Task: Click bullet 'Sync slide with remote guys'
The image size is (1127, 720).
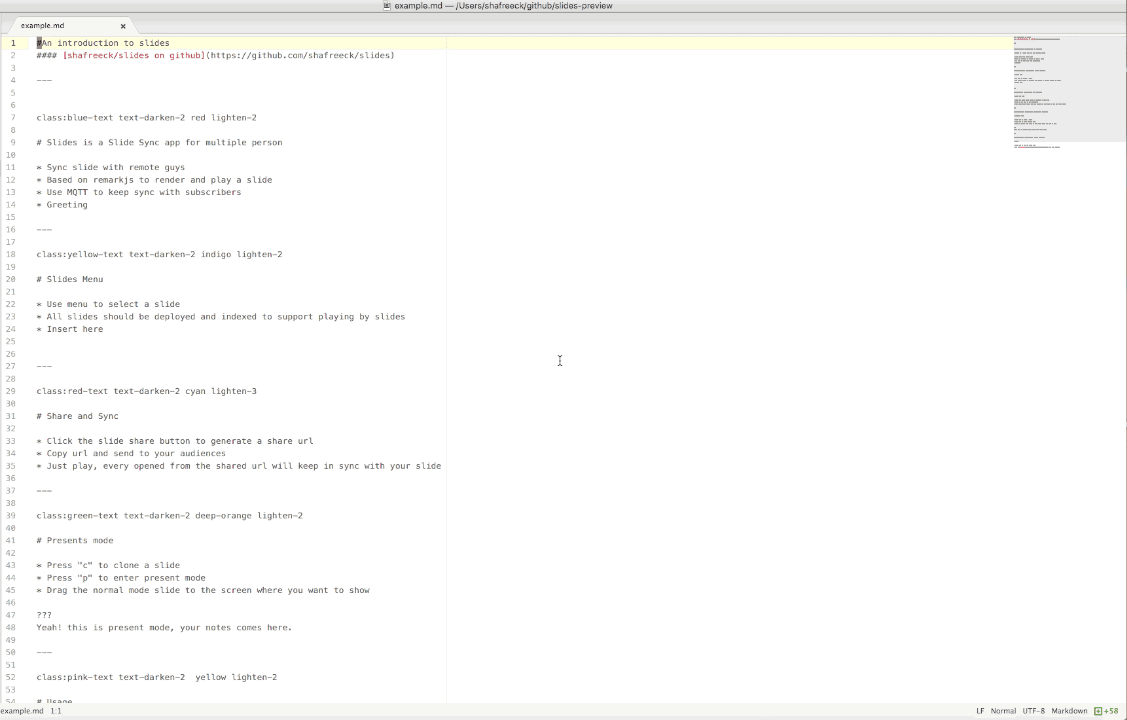Action: click(111, 167)
